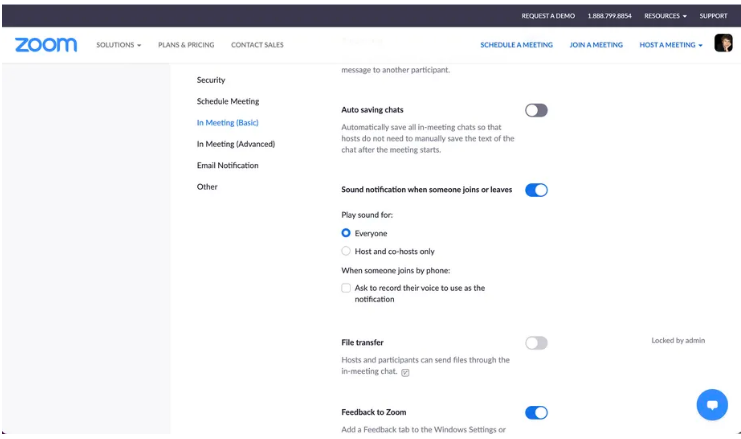Expand the Solutions dropdown menu

coord(118,45)
